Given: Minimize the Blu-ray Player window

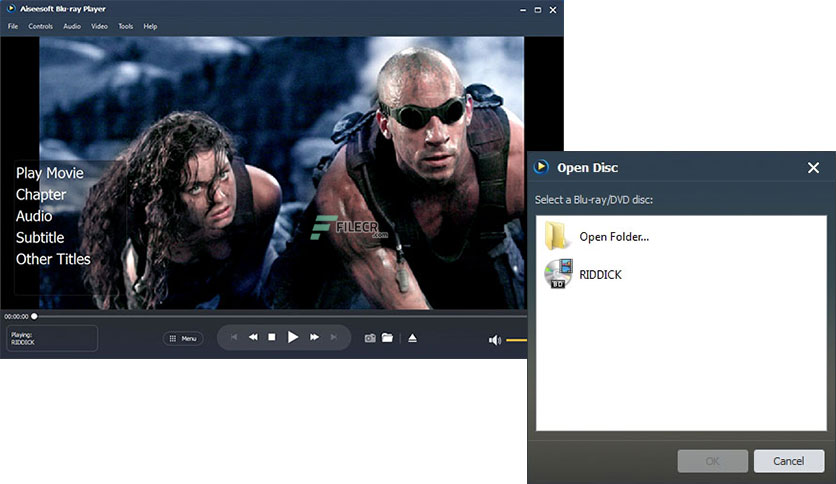Looking at the screenshot, I should click(522, 10).
